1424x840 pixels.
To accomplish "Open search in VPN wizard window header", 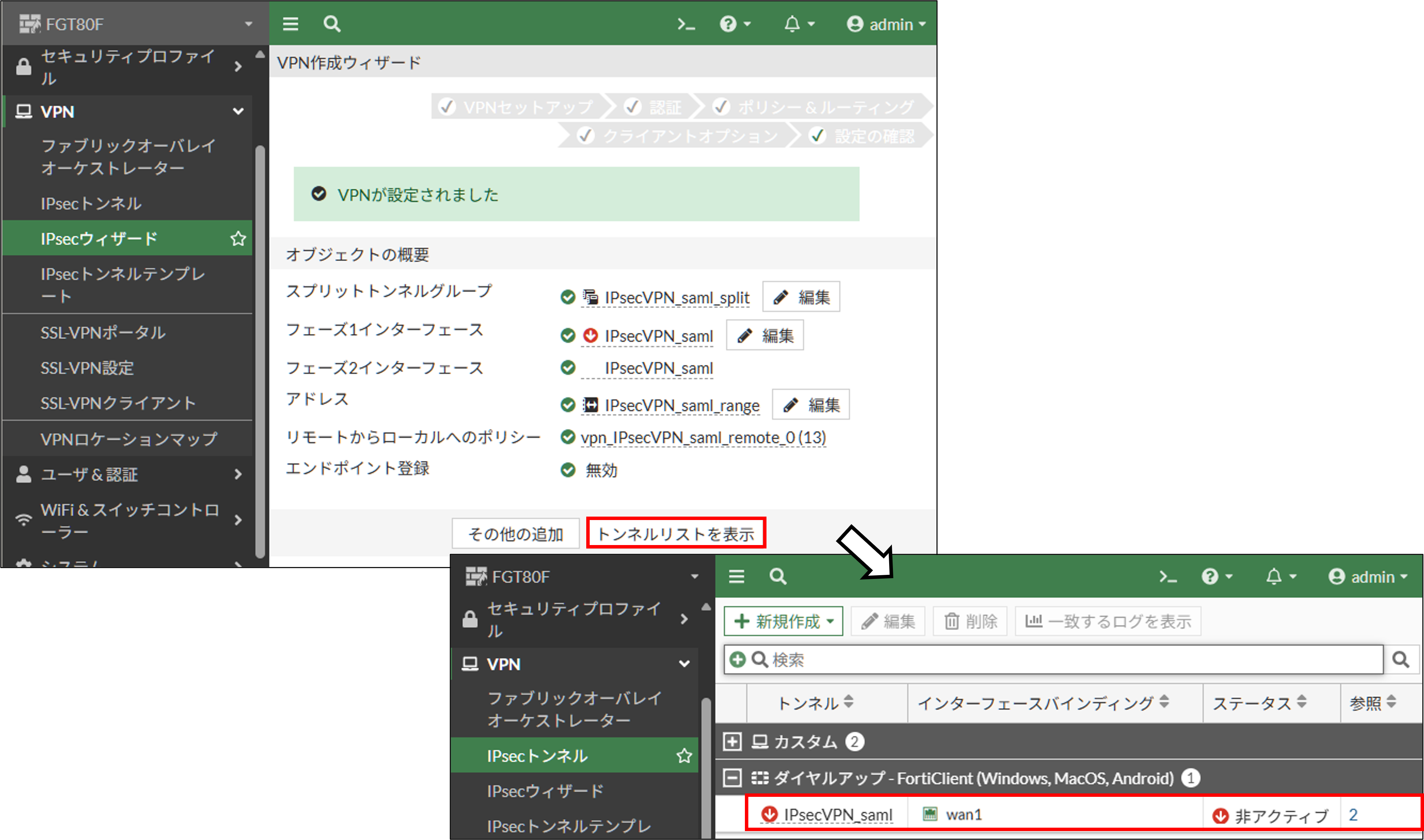I will click(x=332, y=24).
